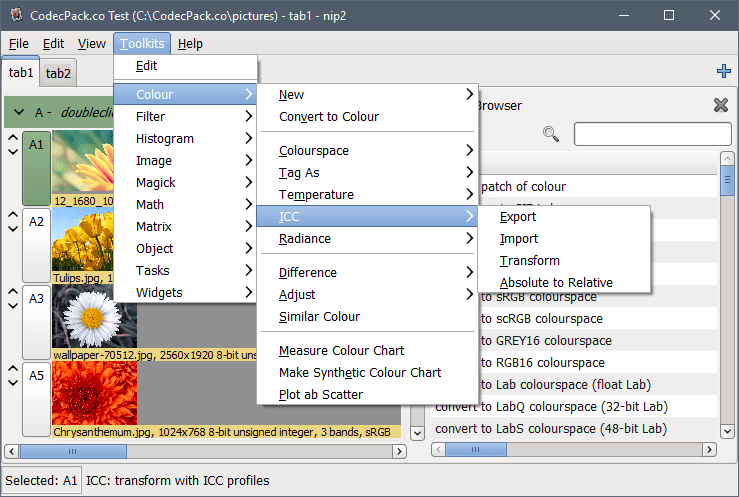Click the Chrysanthemum.jpg thumbnail
739x497 pixels.
pos(94,392)
